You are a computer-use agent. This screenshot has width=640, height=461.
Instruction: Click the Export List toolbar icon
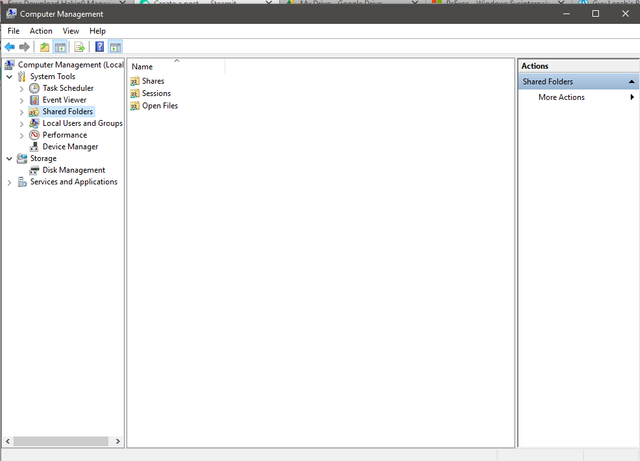(x=80, y=47)
